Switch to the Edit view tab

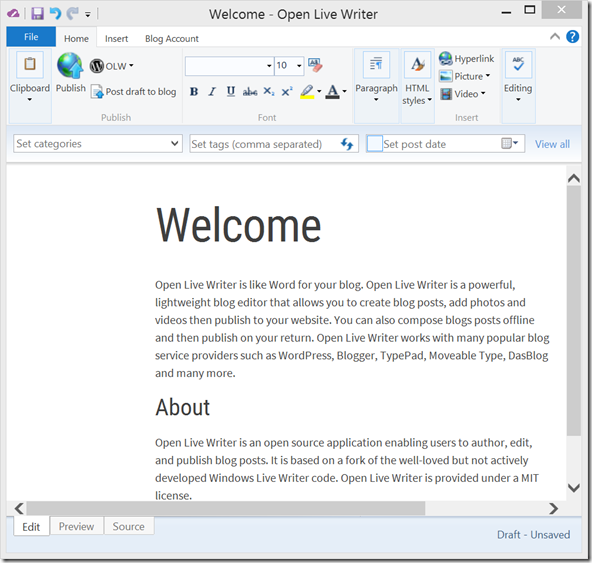(31, 527)
